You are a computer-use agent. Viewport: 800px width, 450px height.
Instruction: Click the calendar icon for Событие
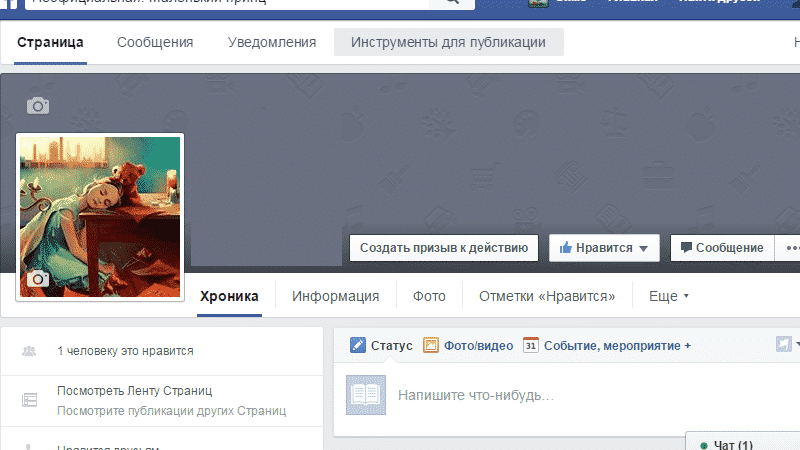pyautogui.click(x=531, y=345)
